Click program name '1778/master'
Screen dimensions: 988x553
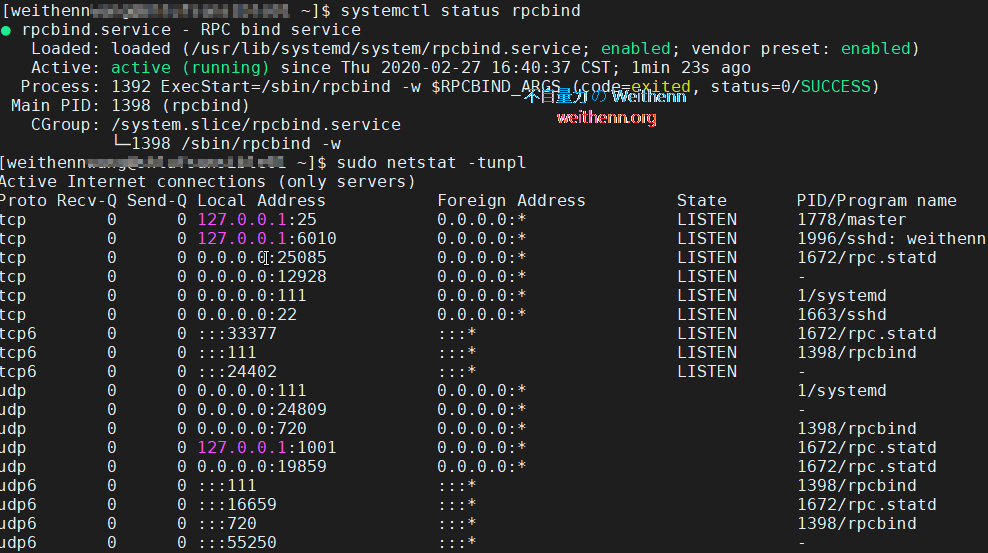(852, 219)
